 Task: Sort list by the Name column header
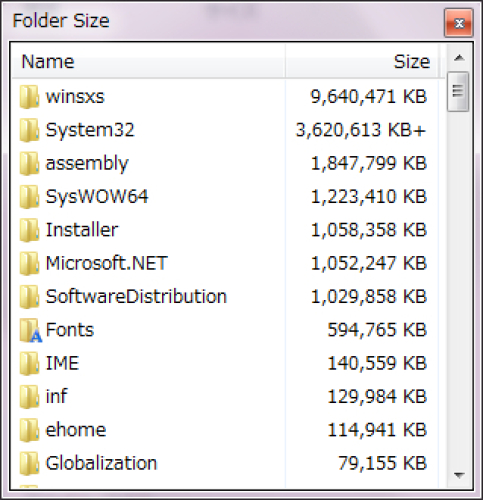[x=149, y=62]
